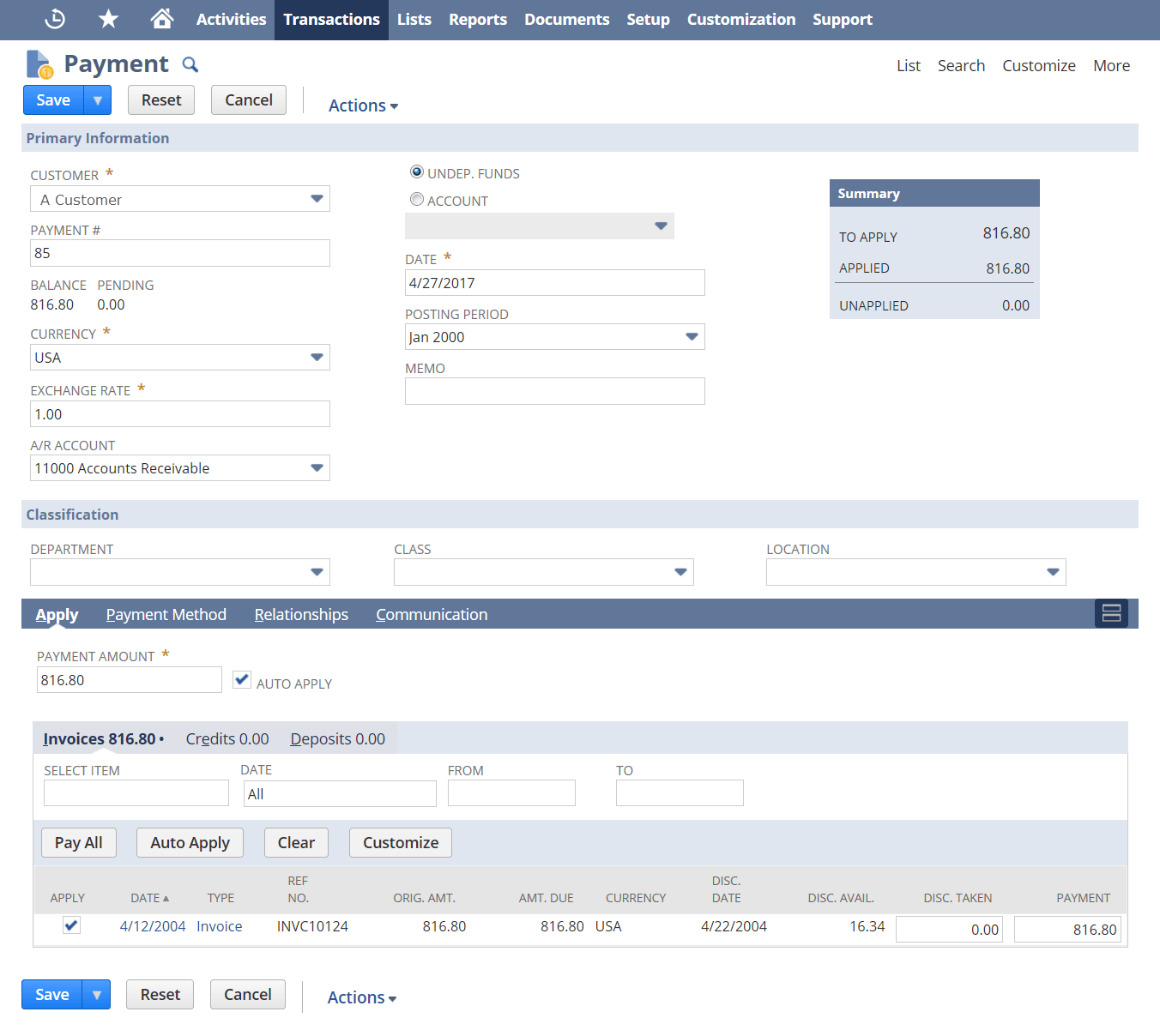This screenshot has width=1160, height=1036.
Task: Toggle the subtab layout view icon
Action: pyautogui.click(x=1111, y=613)
